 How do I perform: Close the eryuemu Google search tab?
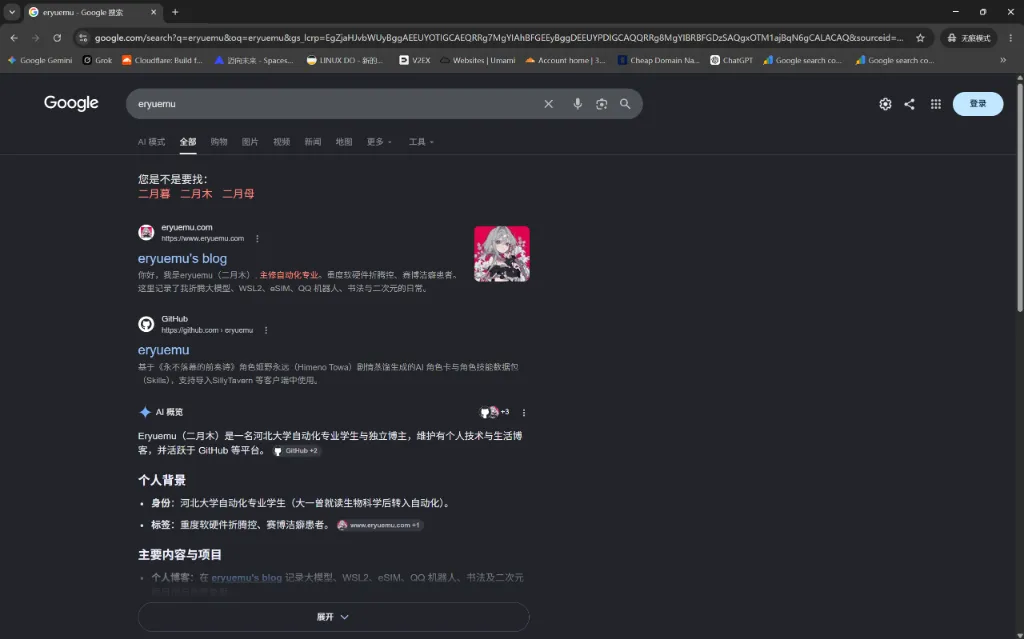tap(153, 12)
